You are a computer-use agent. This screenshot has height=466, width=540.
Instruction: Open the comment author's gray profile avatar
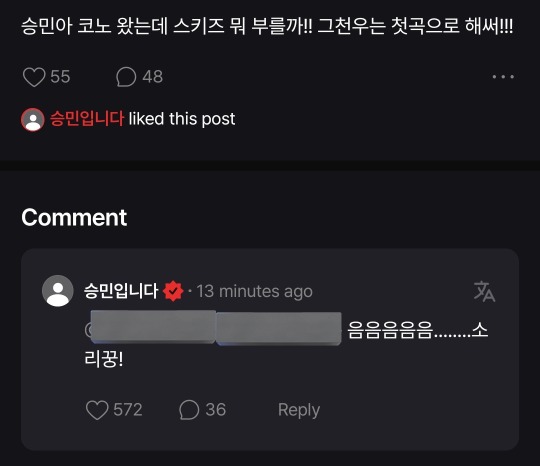pyautogui.click(x=58, y=291)
